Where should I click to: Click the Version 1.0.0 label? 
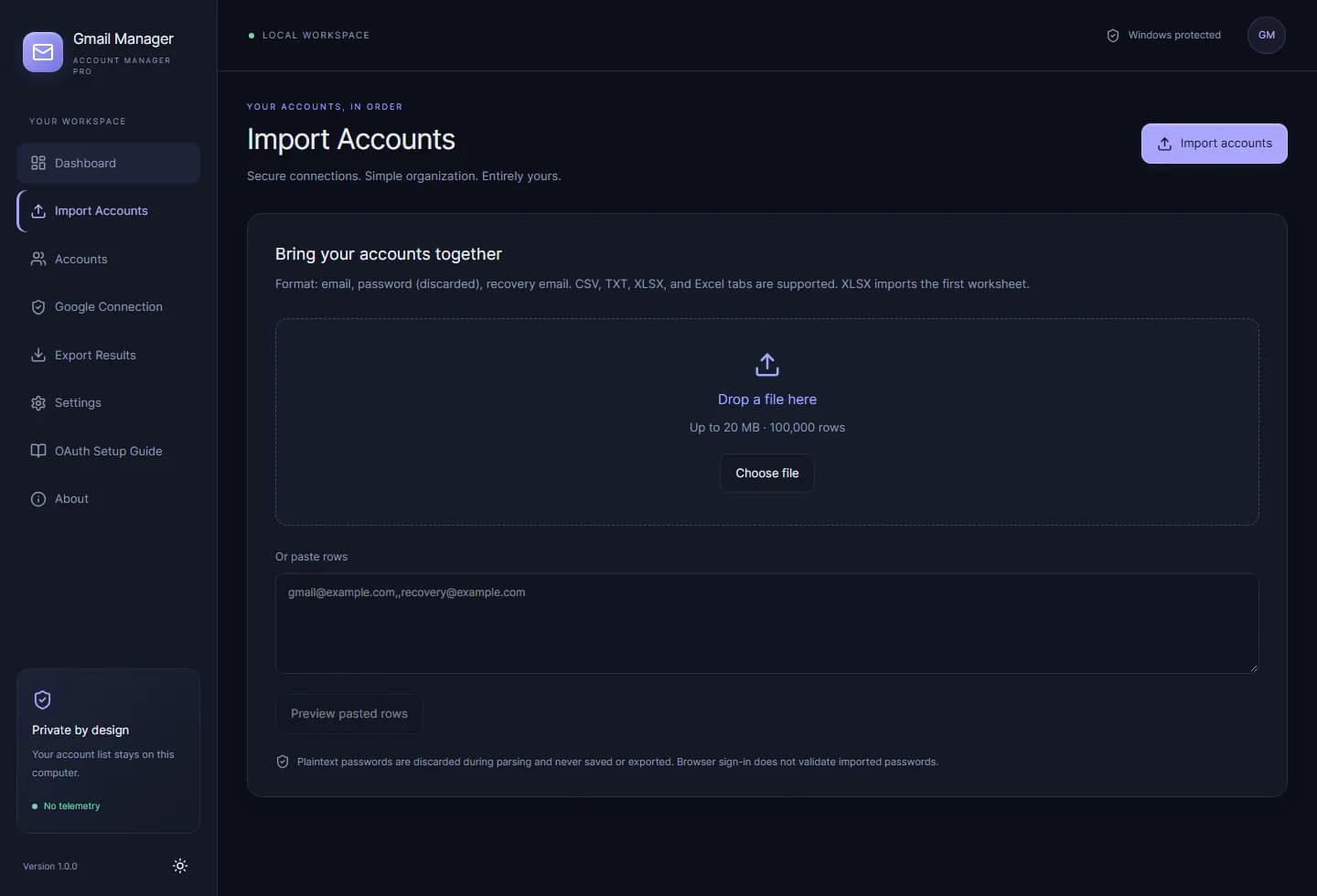(x=50, y=867)
